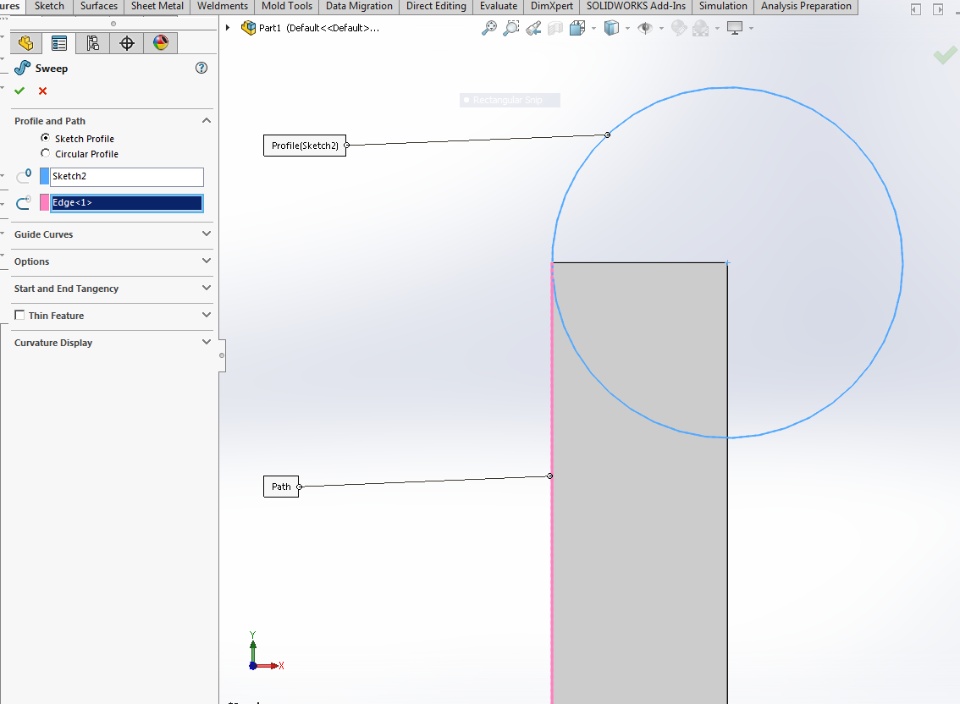Click Edit Appearance icon
This screenshot has width=960, height=704.
[678, 28]
